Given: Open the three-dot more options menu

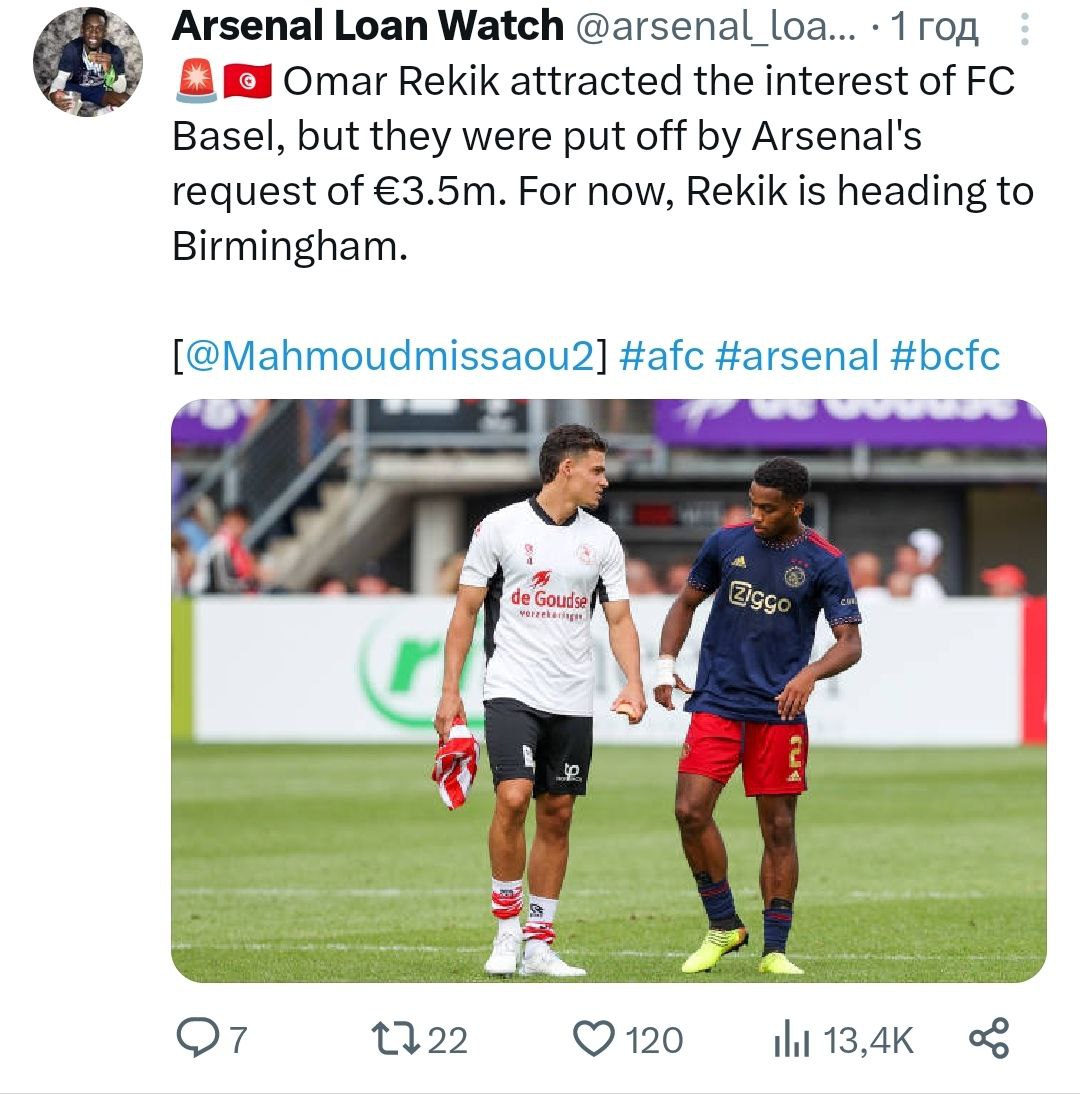Looking at the screenshot, I should (x=1024, y=29).
